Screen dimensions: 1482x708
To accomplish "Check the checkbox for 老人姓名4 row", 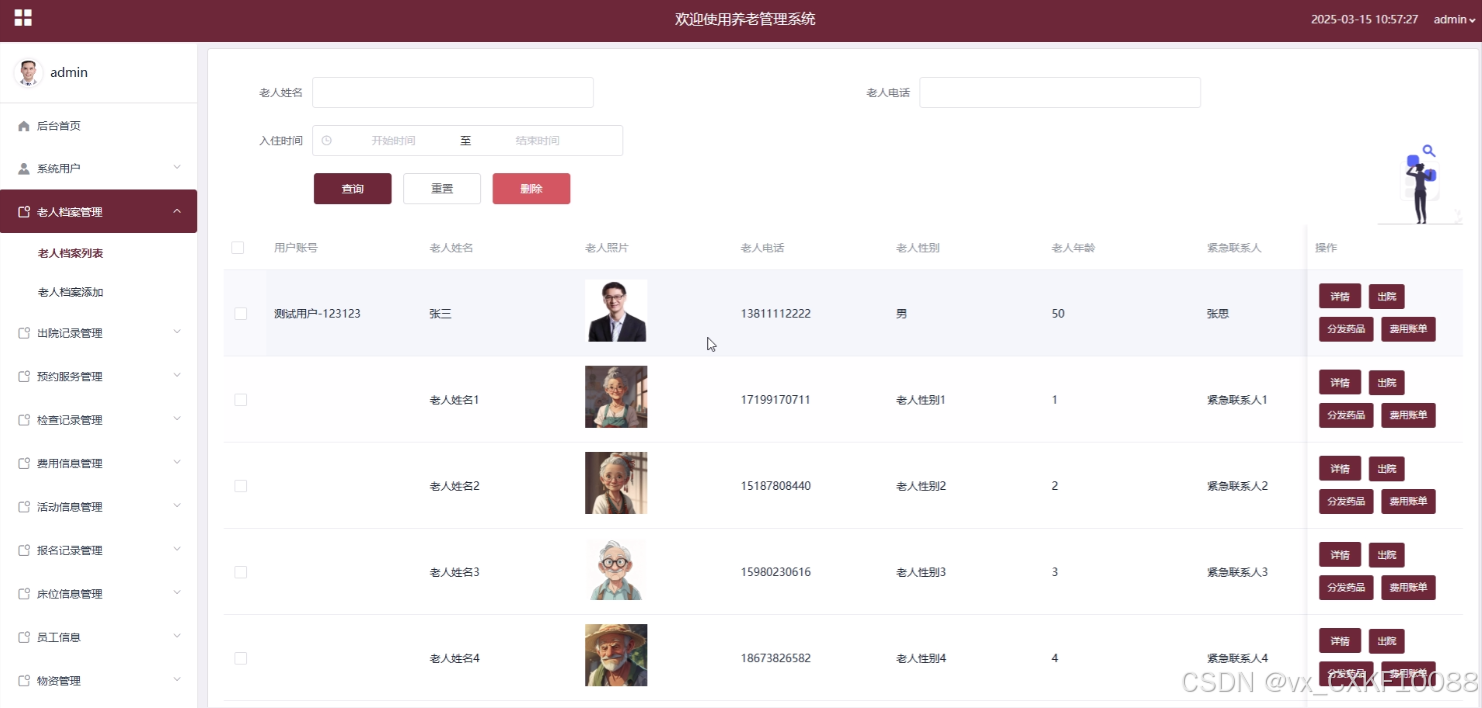I will pos(240,658).
